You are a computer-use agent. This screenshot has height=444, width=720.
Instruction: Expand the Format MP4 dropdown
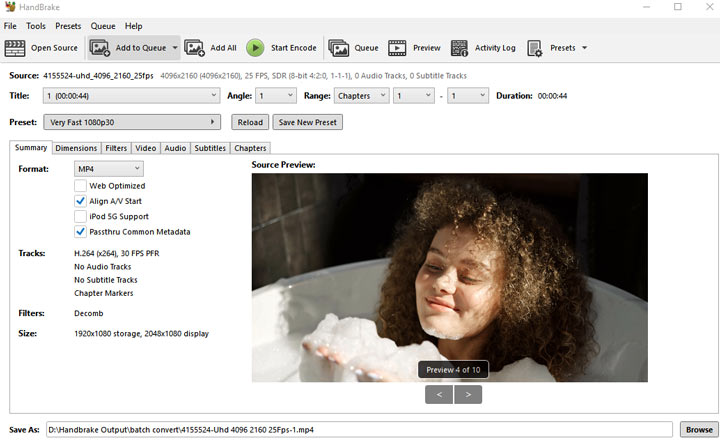coord(109,169)
